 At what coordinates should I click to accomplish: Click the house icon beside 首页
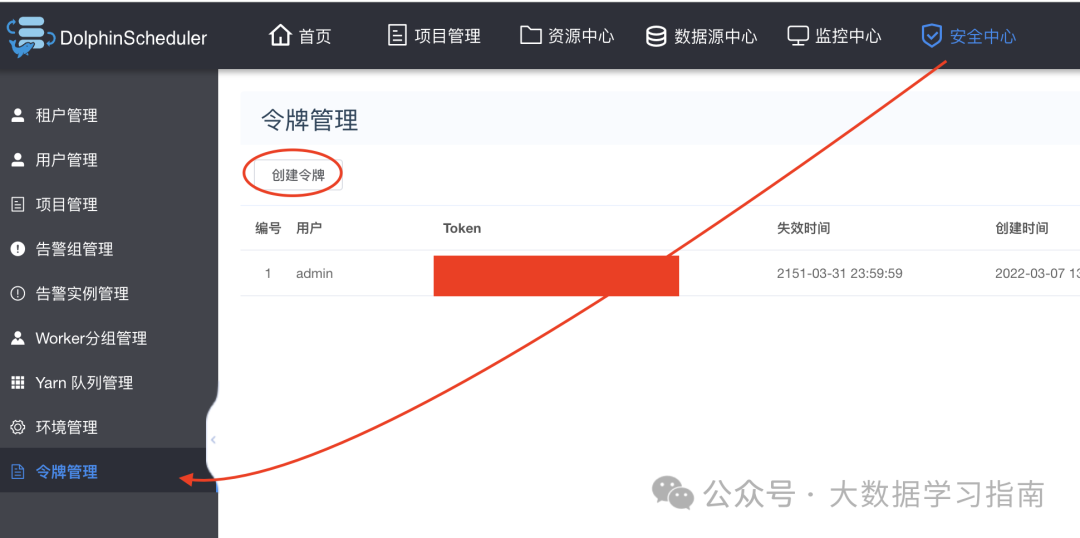[x=280, y=35]
